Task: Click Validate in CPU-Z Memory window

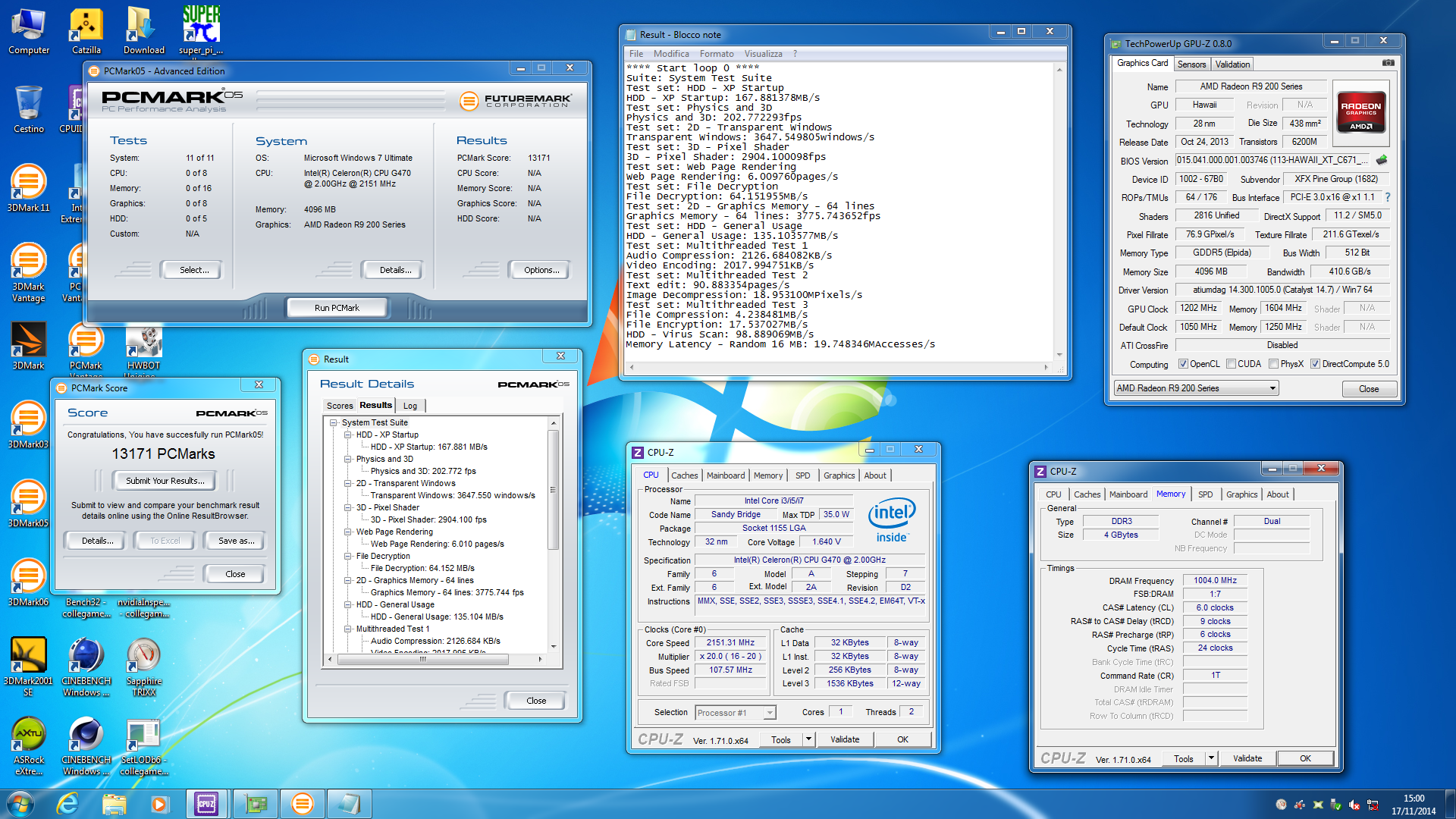Action: (x=1247, y=758)
